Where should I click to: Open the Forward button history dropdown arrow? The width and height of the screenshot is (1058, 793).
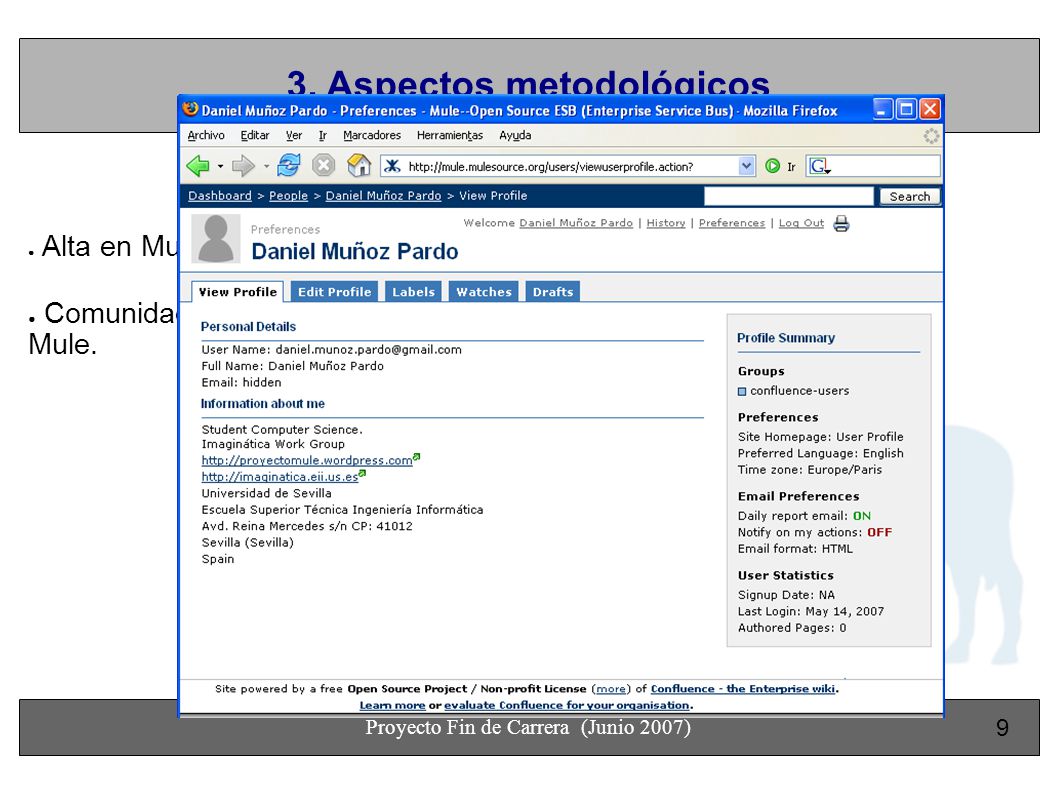(x=266, y=166)
